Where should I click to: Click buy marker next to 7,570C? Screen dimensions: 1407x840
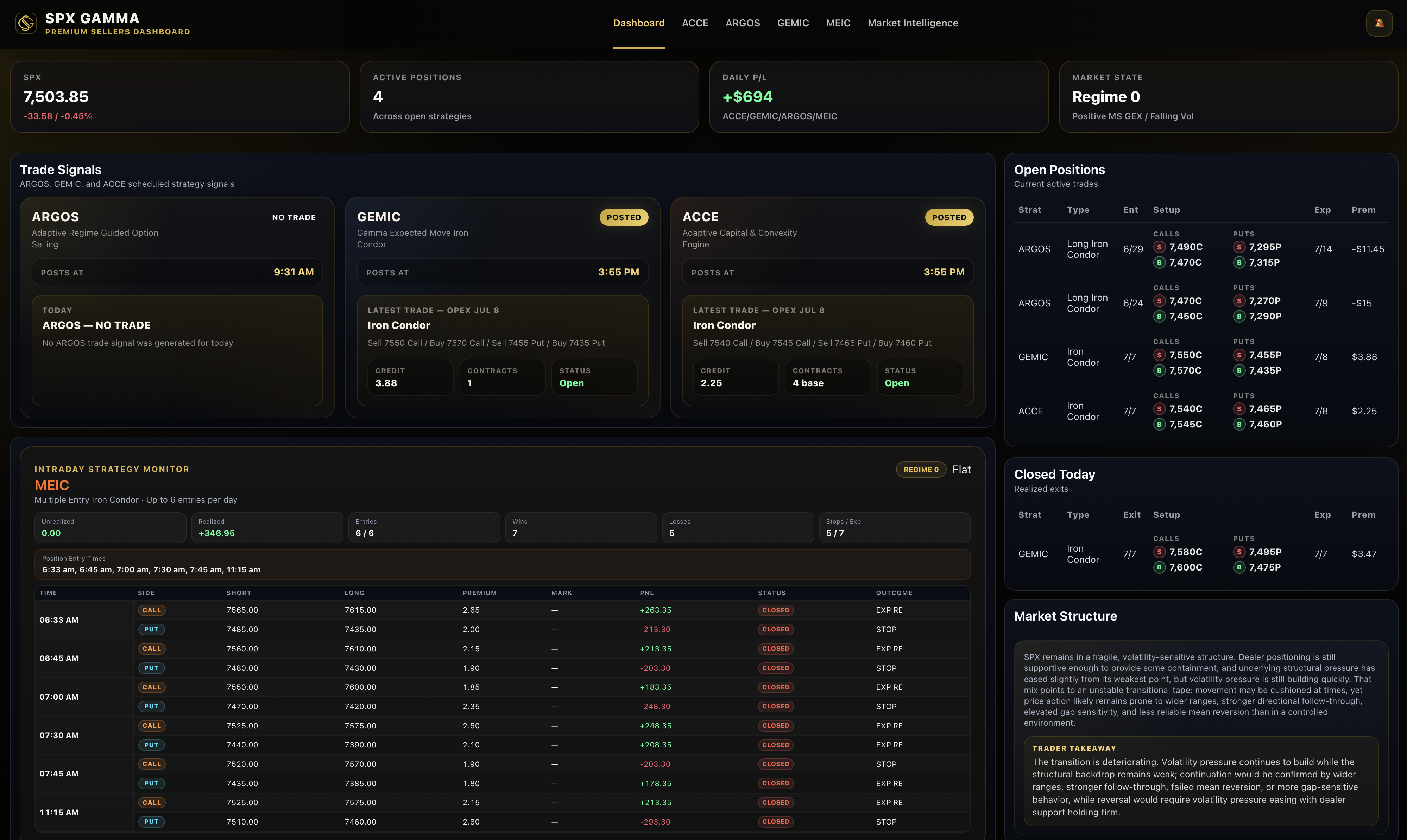(1160, 370)
